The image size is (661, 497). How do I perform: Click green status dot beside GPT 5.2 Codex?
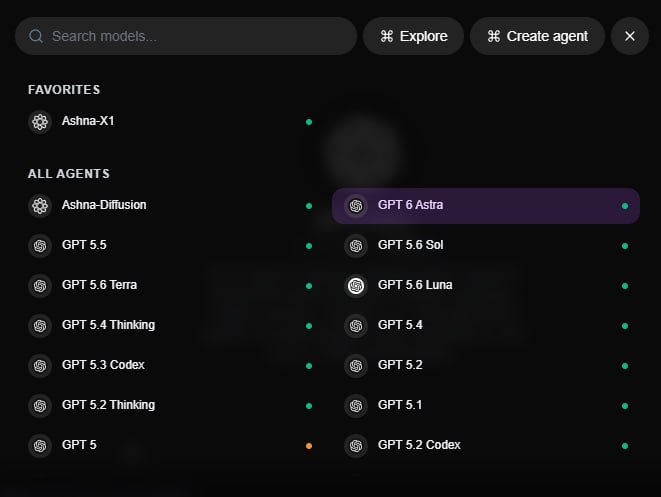click(x=625, y=446)
